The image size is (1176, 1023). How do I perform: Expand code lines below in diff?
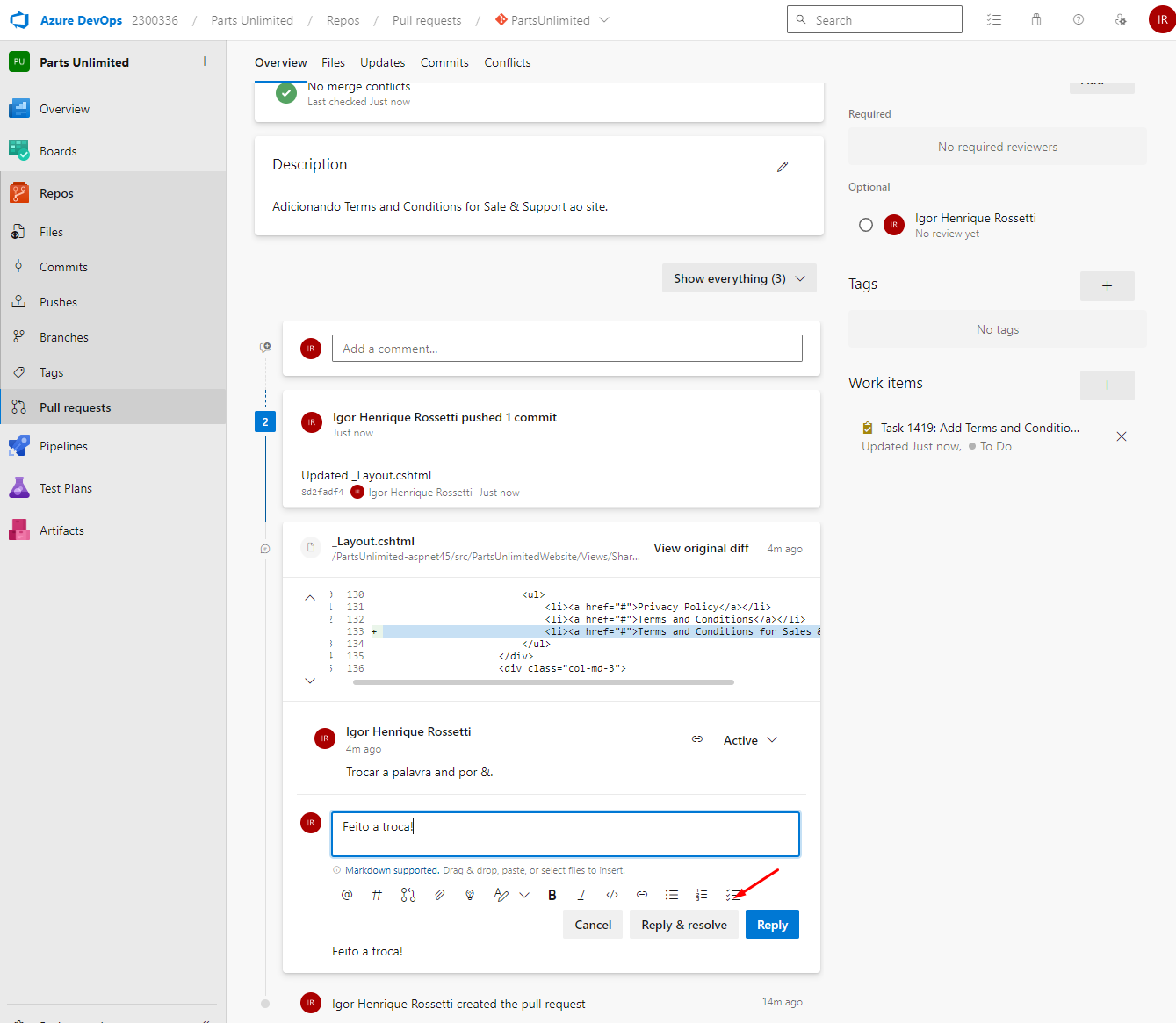click(x=310, y=681)
